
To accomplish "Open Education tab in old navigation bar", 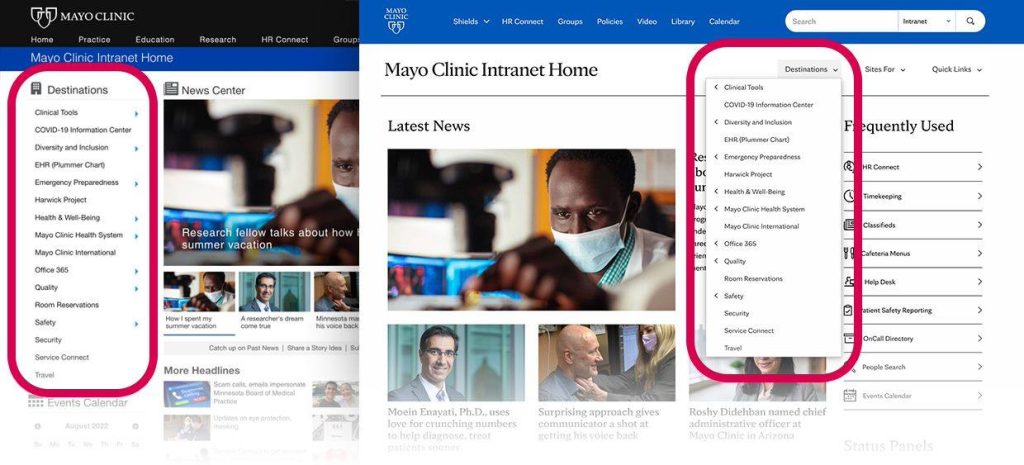I will click(155, 39).
